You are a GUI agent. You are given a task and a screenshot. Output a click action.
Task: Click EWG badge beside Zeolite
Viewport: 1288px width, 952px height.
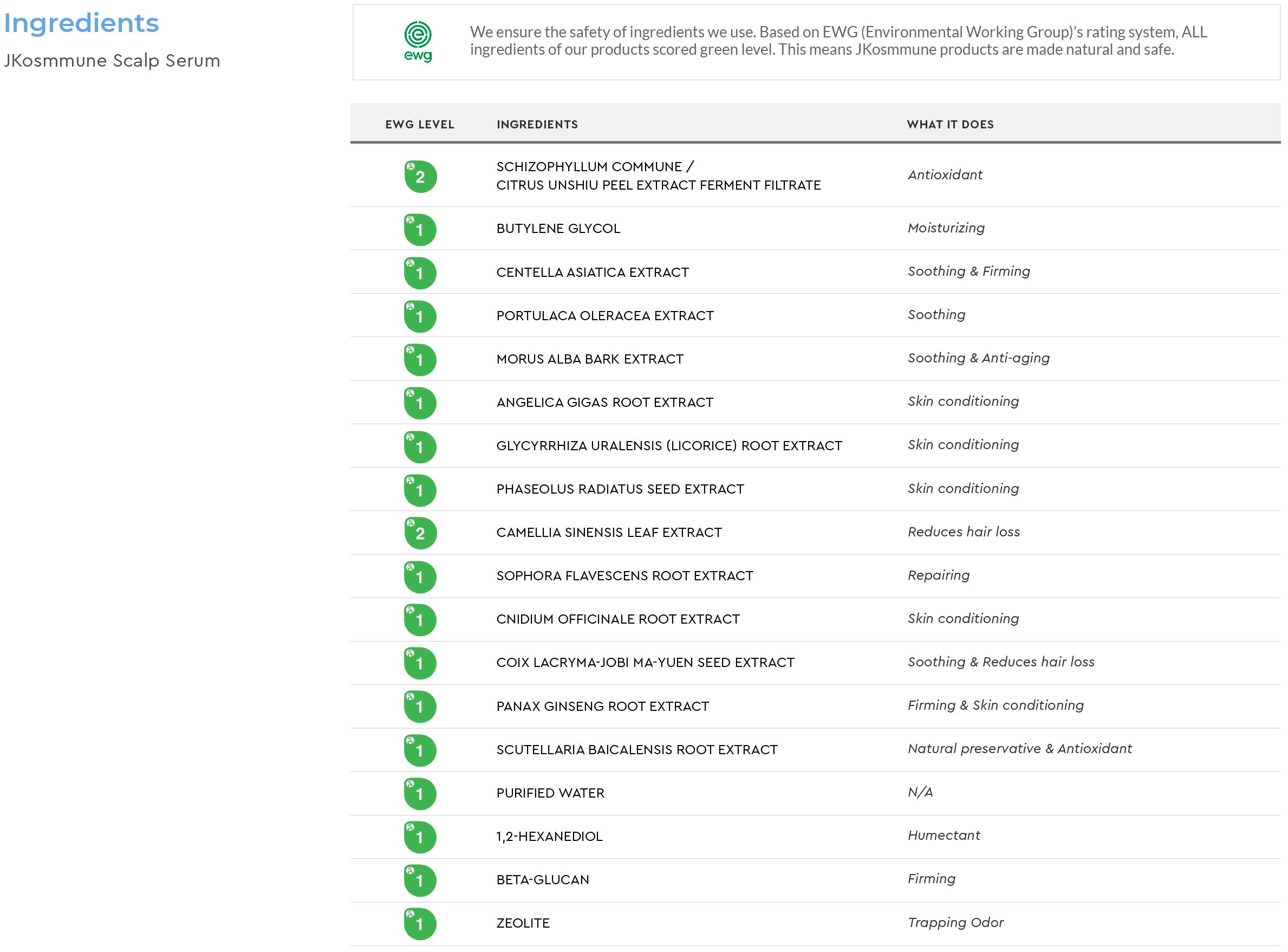point(420,924)
